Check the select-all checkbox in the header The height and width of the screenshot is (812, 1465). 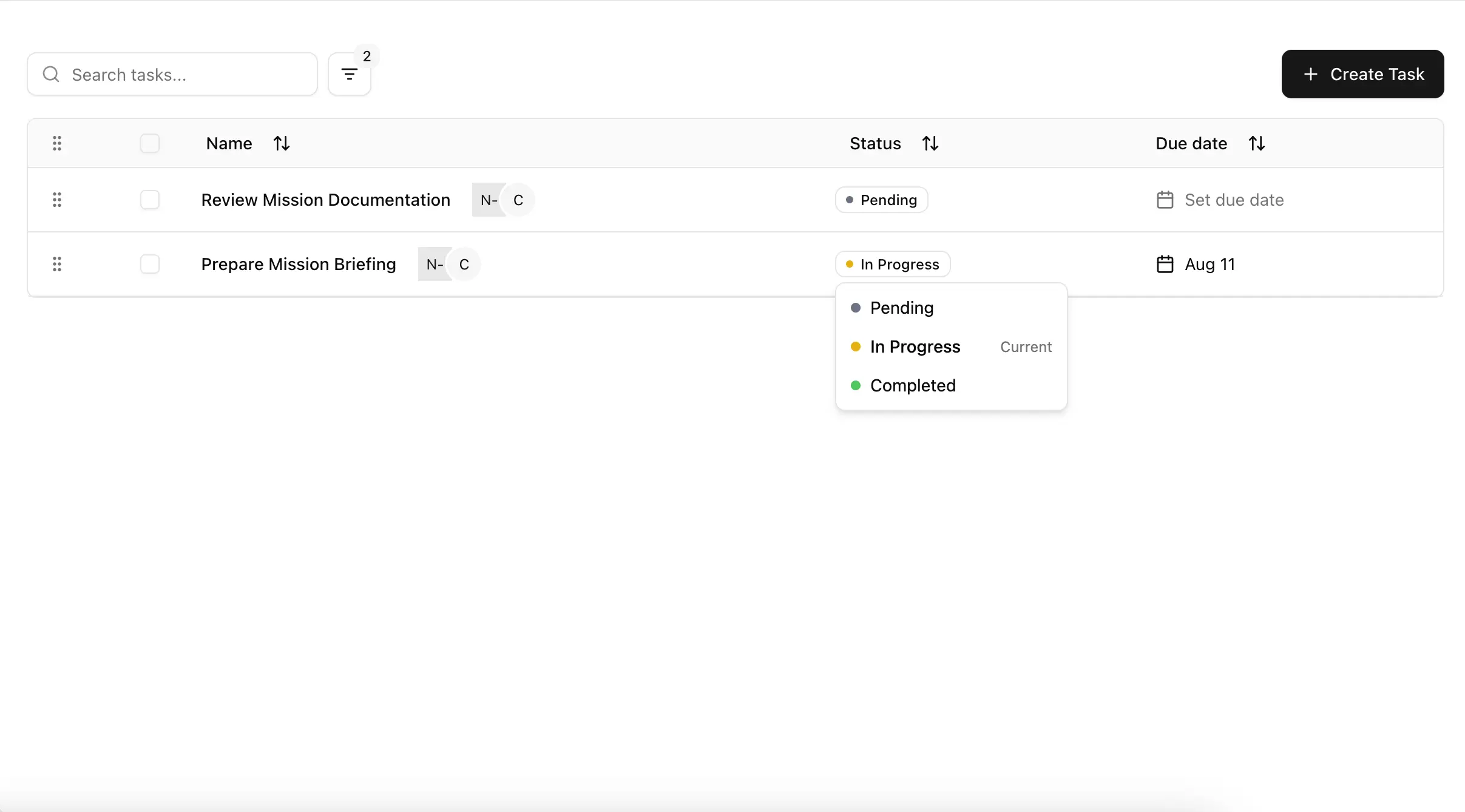point(150,143)
